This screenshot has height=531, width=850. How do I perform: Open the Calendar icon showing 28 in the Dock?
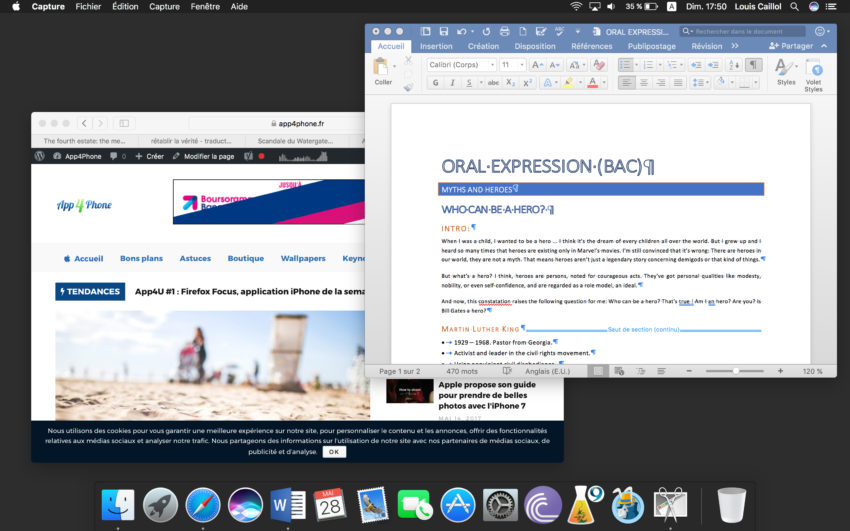coord(330,505)
